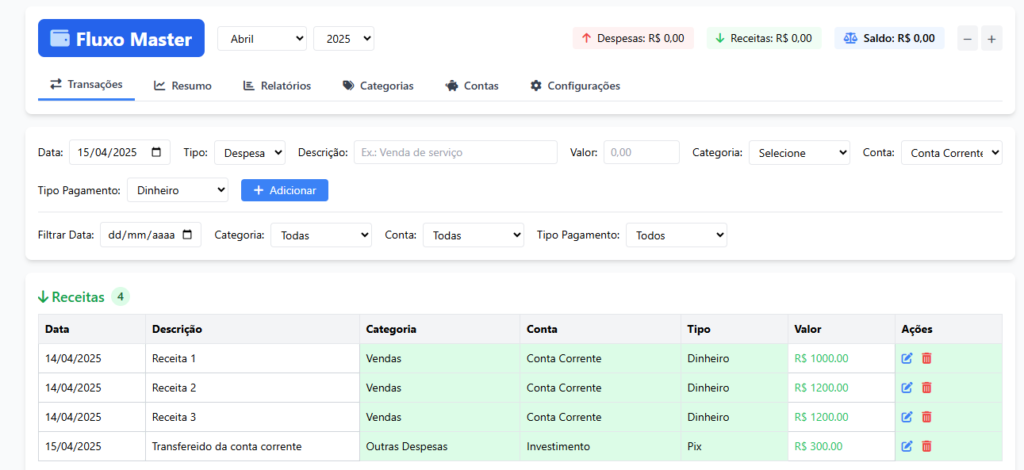Click the edit icon for Receita 1

tap(907, 358)
